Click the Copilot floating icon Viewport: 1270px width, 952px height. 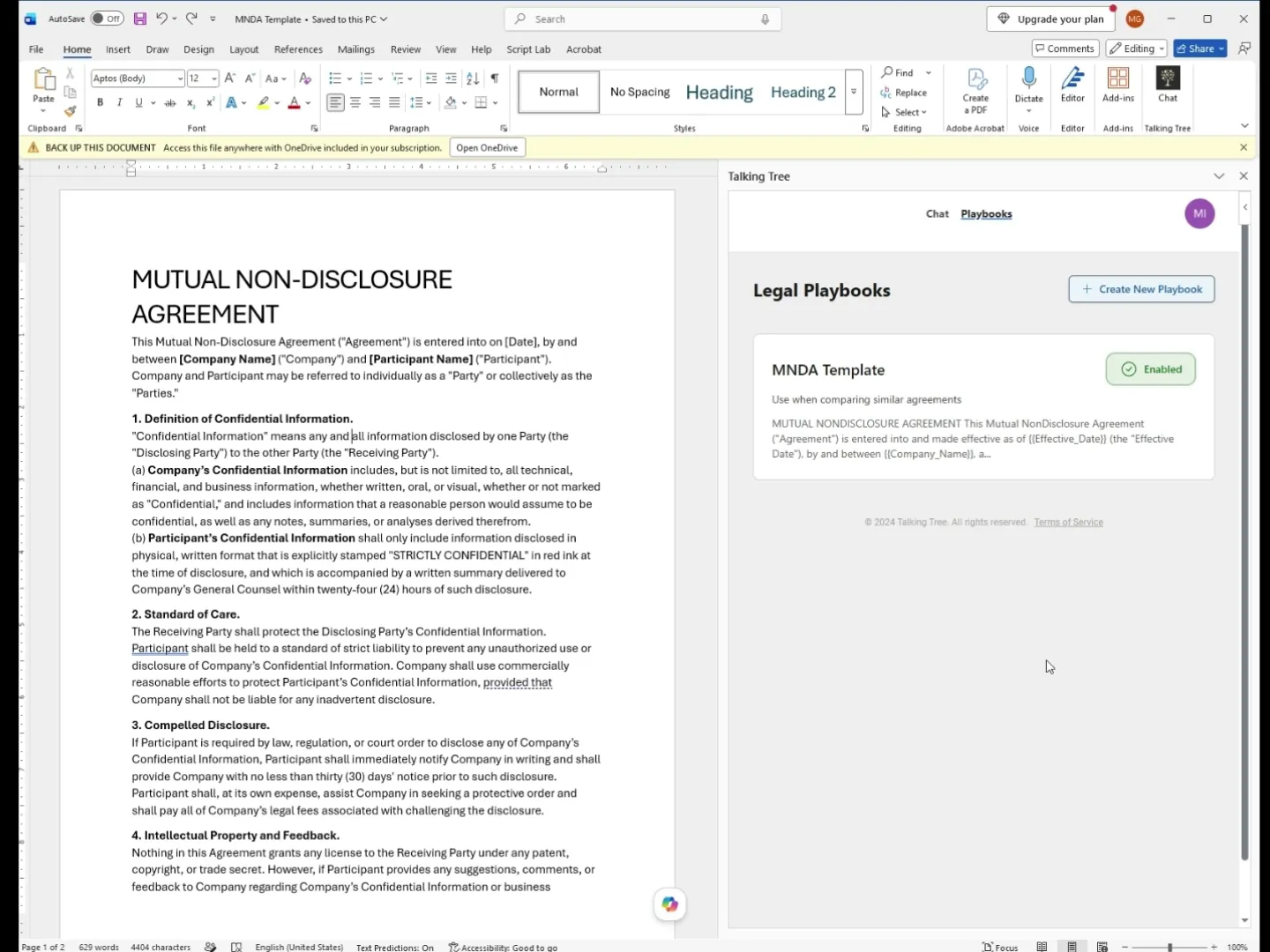670,904
